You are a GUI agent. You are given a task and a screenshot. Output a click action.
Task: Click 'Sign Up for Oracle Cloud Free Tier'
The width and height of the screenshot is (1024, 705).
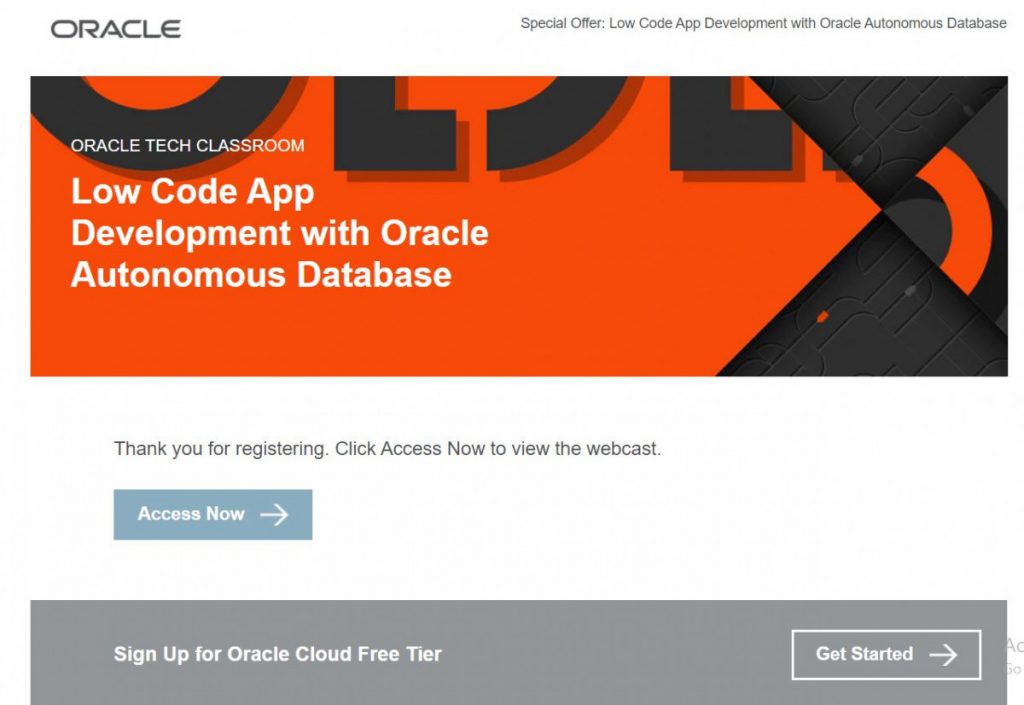coord(278,654)
